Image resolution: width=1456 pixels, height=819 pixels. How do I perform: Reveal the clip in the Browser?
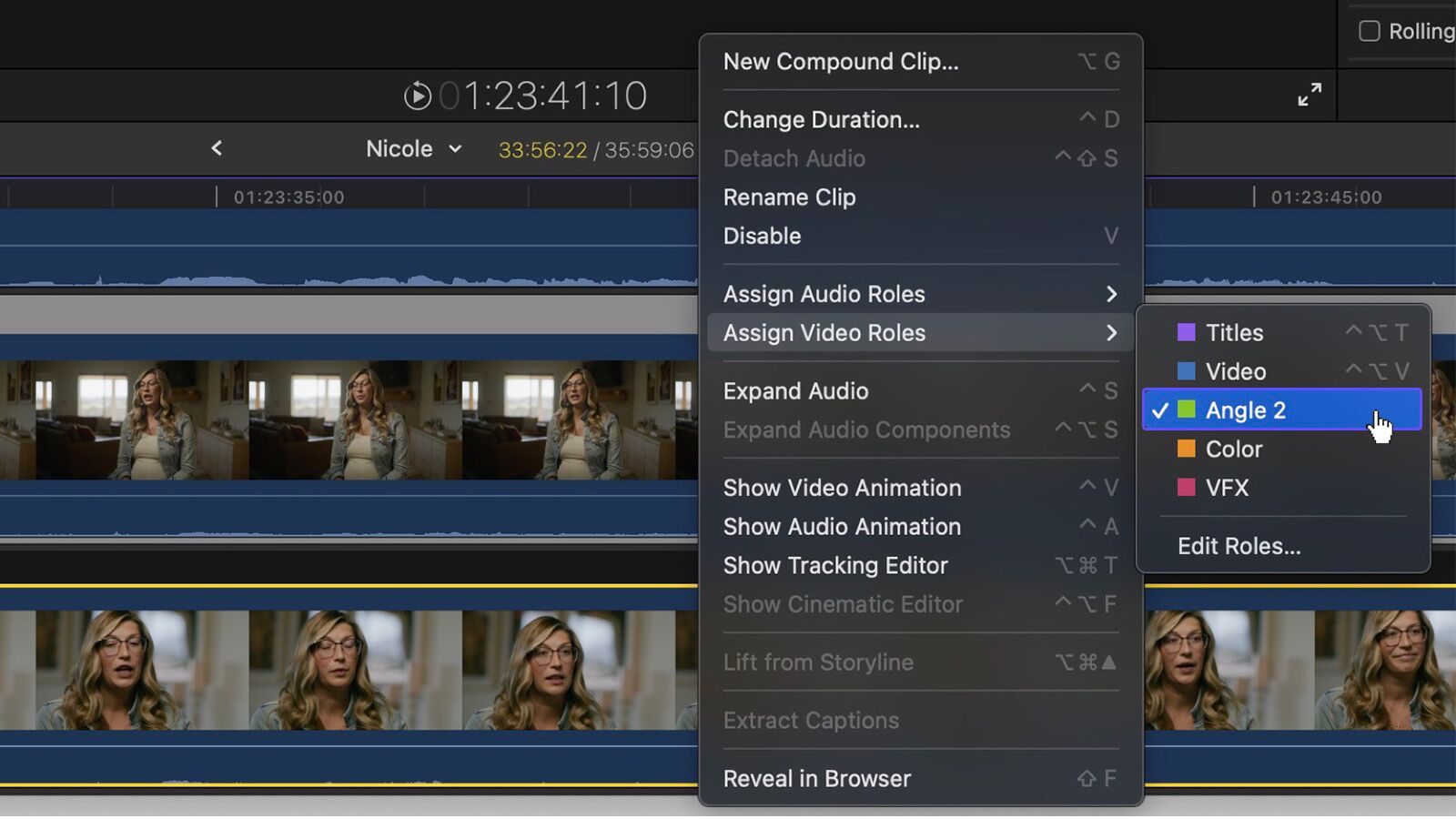pyautogui.click(x=816, y=778)
